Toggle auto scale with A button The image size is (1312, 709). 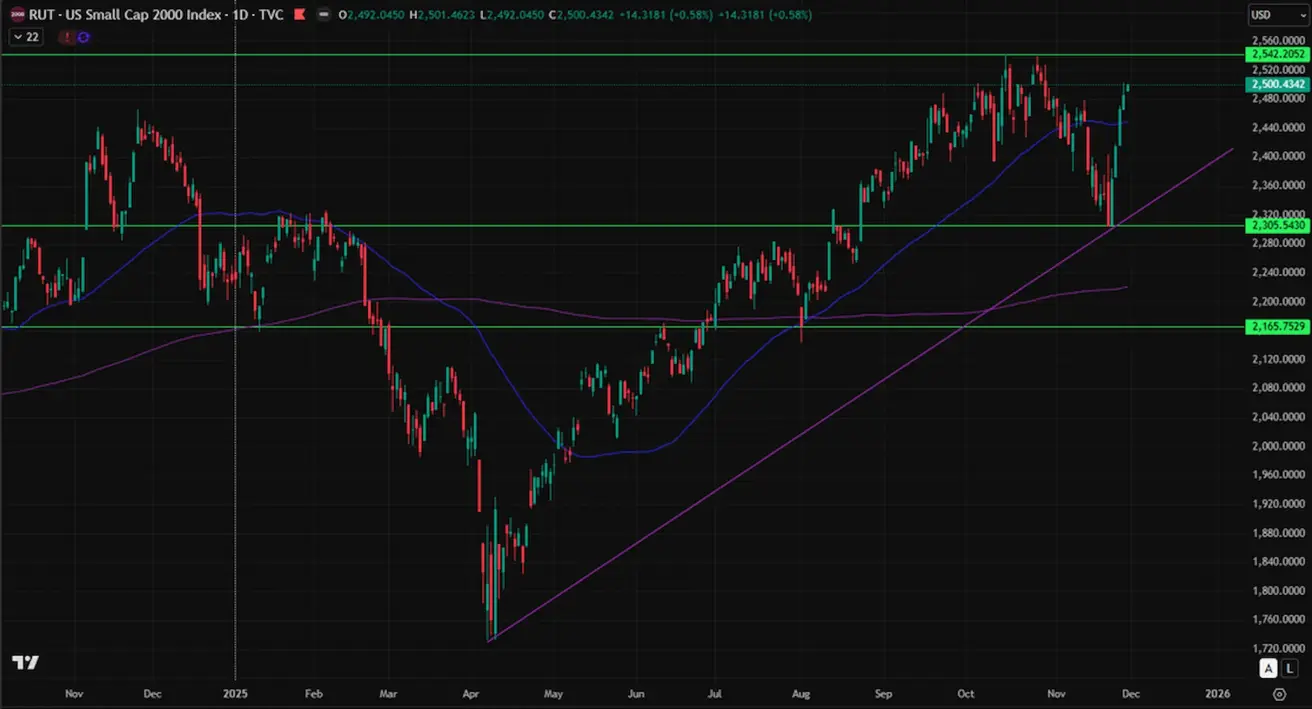tap(1268, 668)
